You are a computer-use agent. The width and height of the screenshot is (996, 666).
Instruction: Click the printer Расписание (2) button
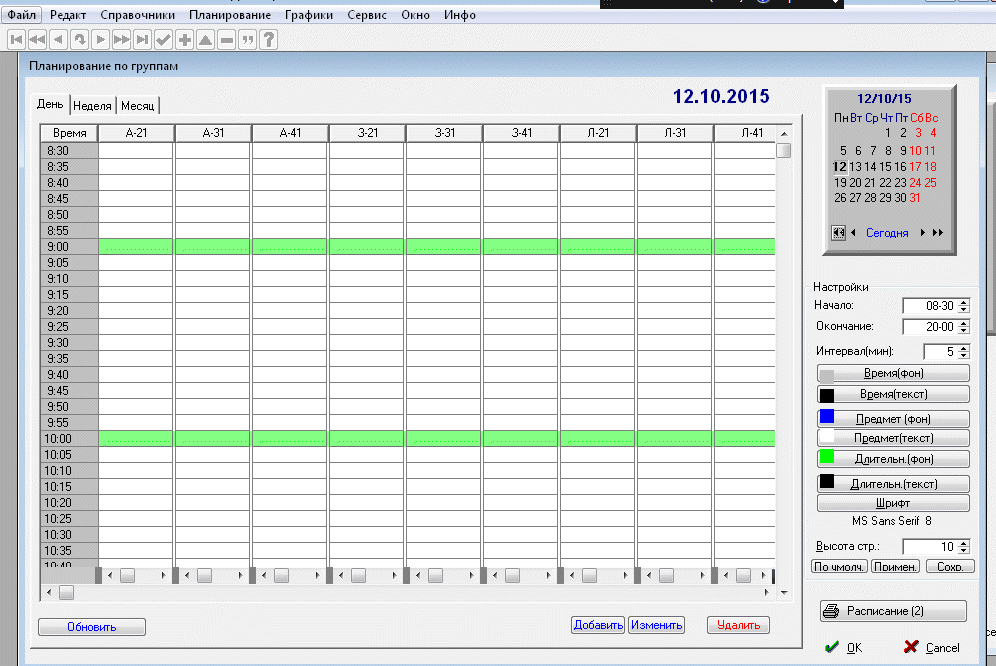pyautogui.click(x=893, y=611)
